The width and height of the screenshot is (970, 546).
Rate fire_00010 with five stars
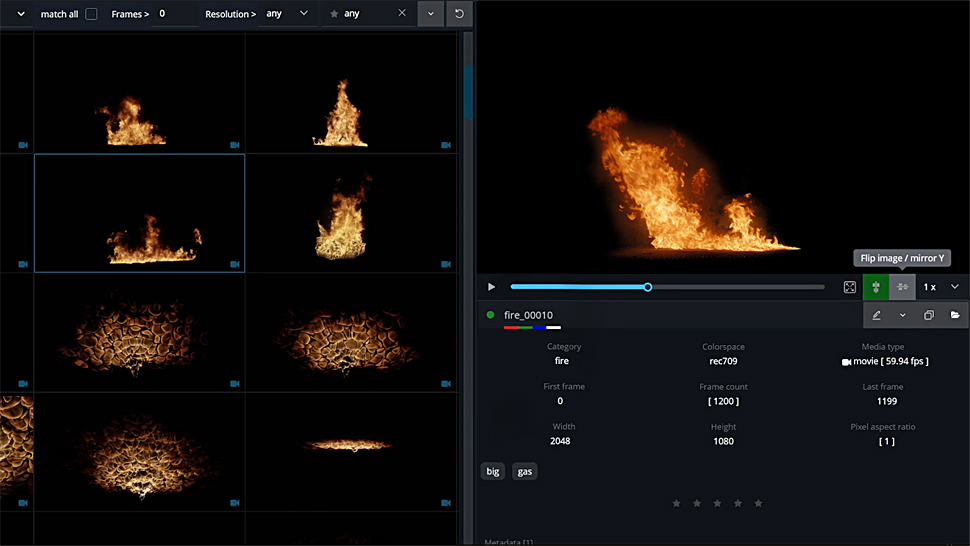[758, 503]
